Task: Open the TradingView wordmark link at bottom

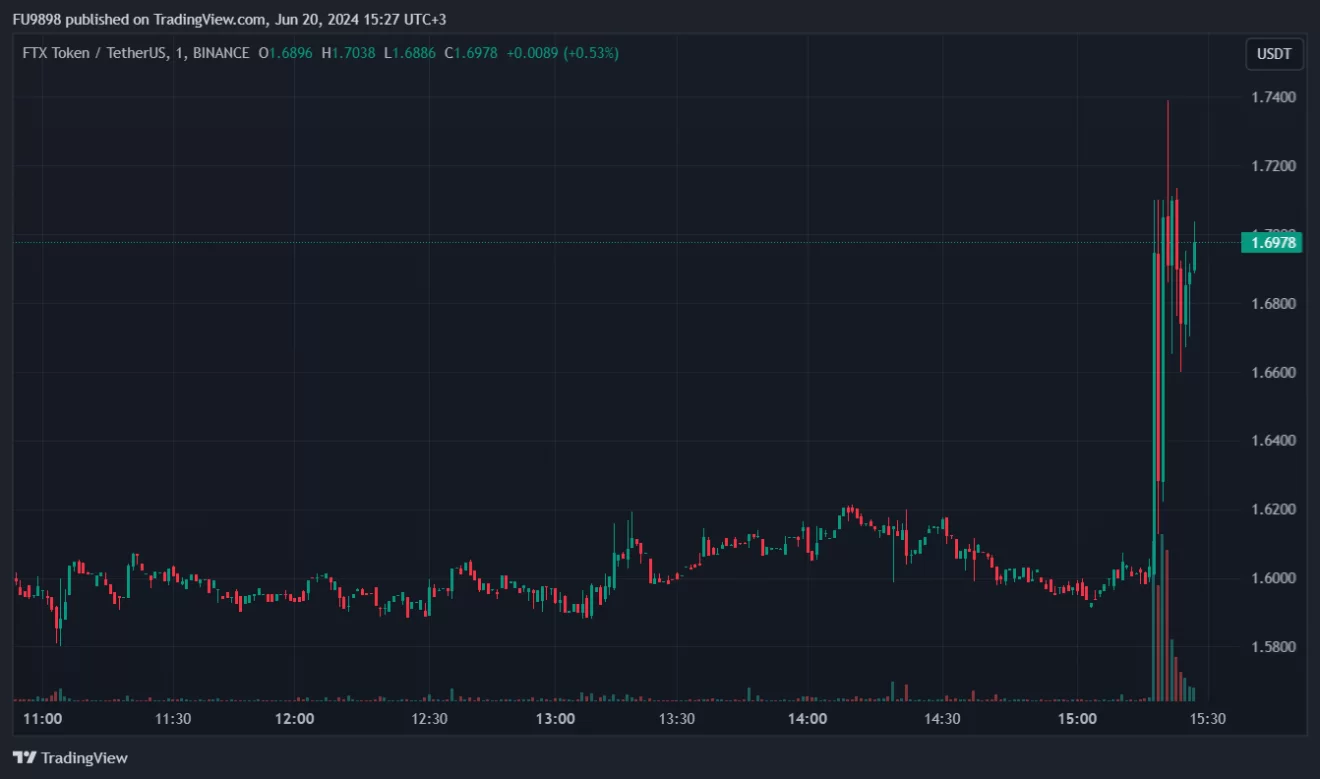Action: 84,758
